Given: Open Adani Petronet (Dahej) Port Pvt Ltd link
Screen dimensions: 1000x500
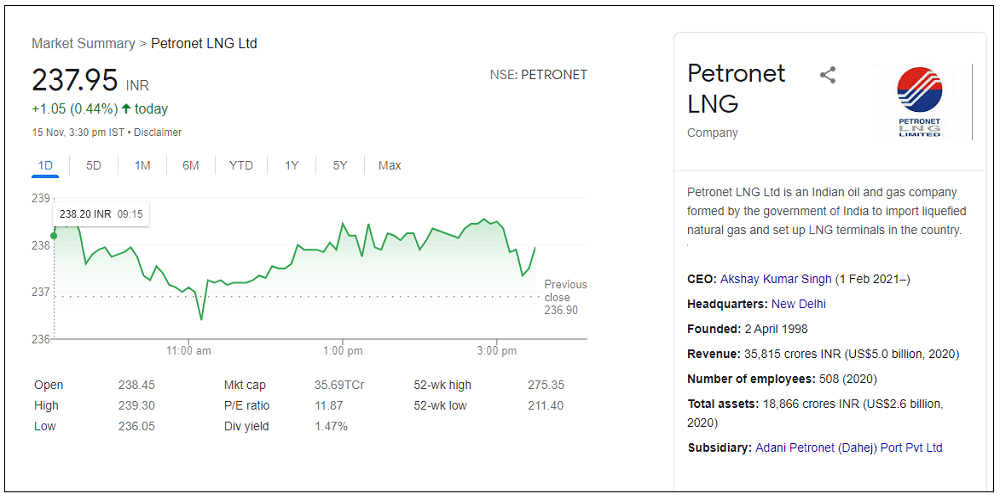Looking at the screenshot, I should click(x=849, y=448).
